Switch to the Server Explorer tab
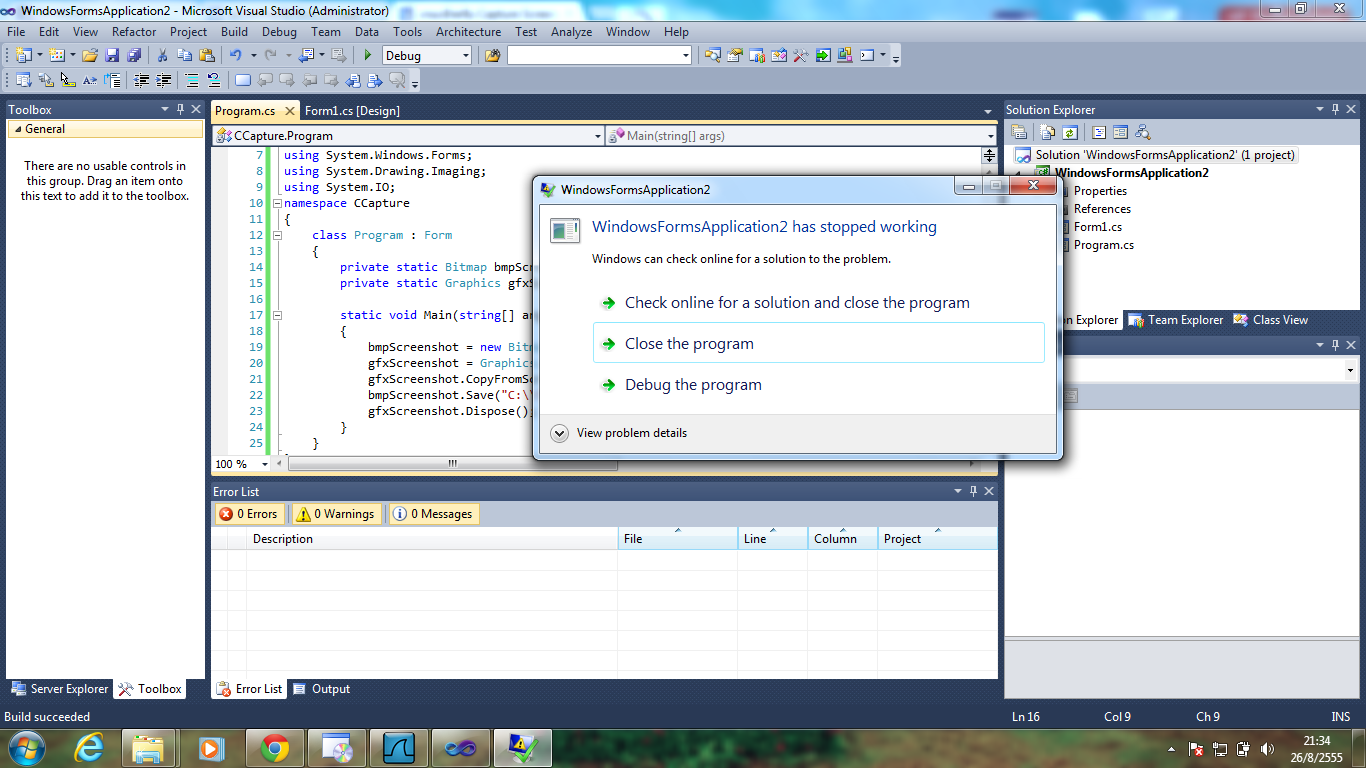Image resolution: width=1366 pixels, height=768 pixels. point(59,689)
